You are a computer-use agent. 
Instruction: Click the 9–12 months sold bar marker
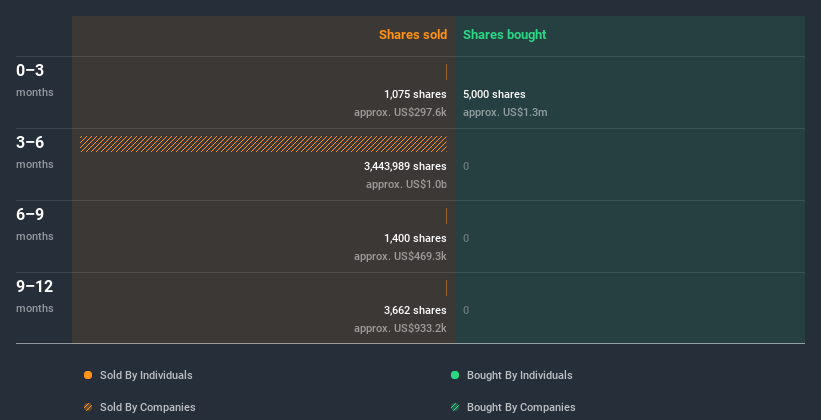(446, 288)
